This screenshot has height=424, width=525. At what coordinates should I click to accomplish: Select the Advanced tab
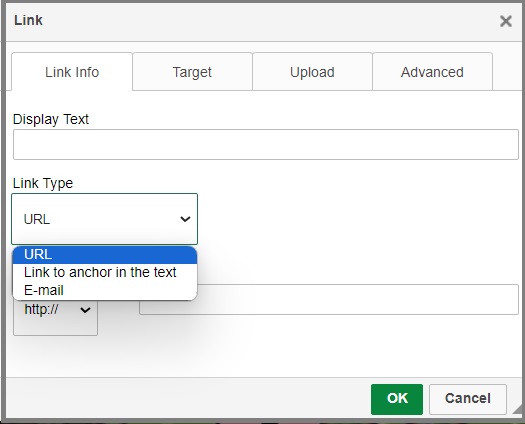(432, 72)
